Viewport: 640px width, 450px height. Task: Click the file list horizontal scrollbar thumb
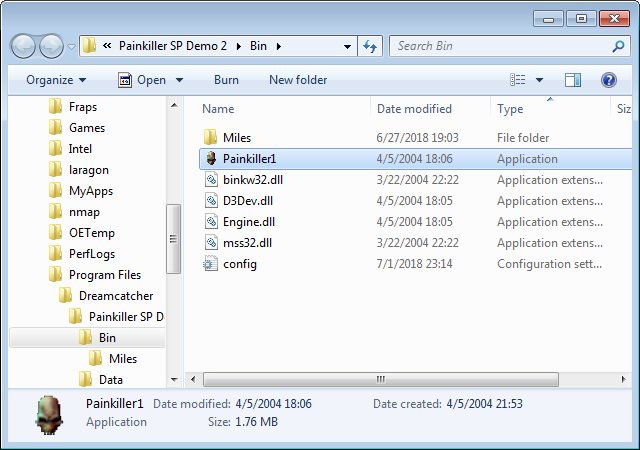[x=381, y=379]
